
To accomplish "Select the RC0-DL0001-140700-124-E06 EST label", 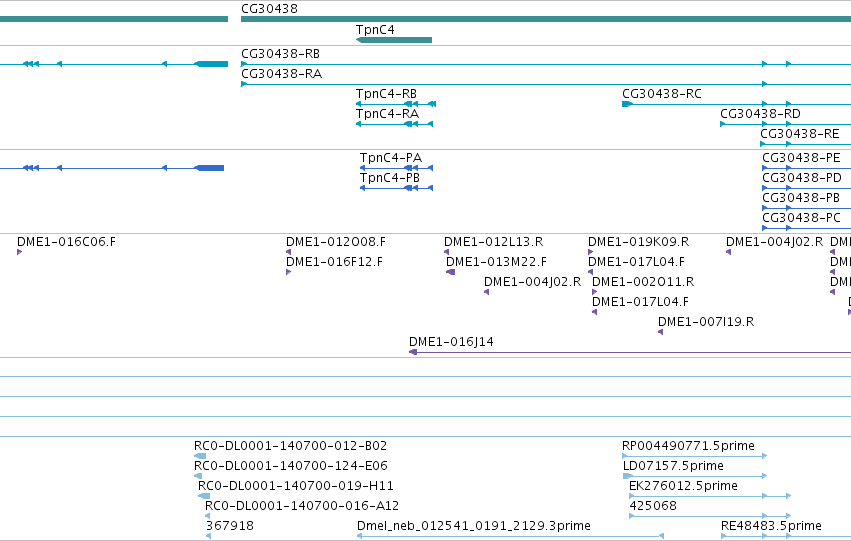I will [x=291, y=466].
